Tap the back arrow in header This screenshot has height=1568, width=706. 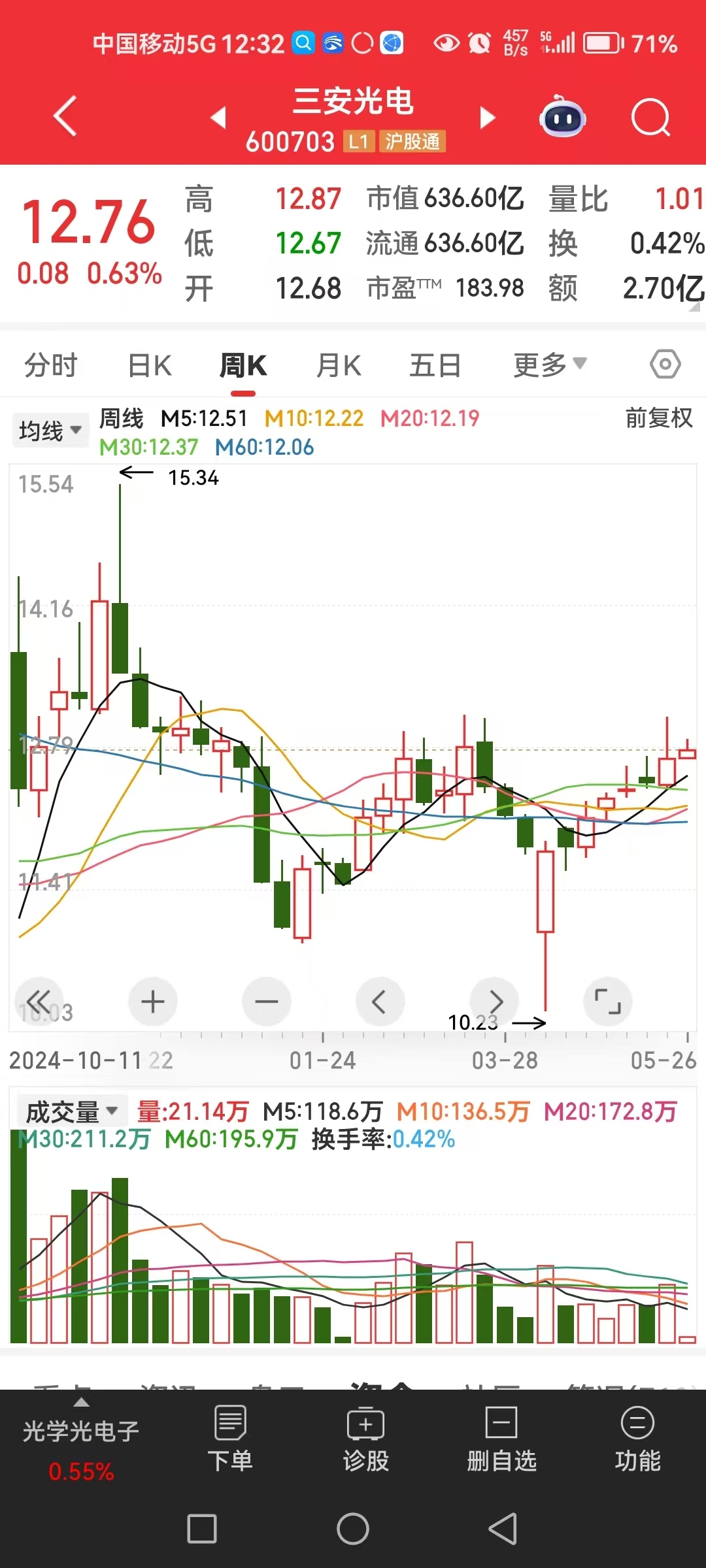click(x=65, y=116)
